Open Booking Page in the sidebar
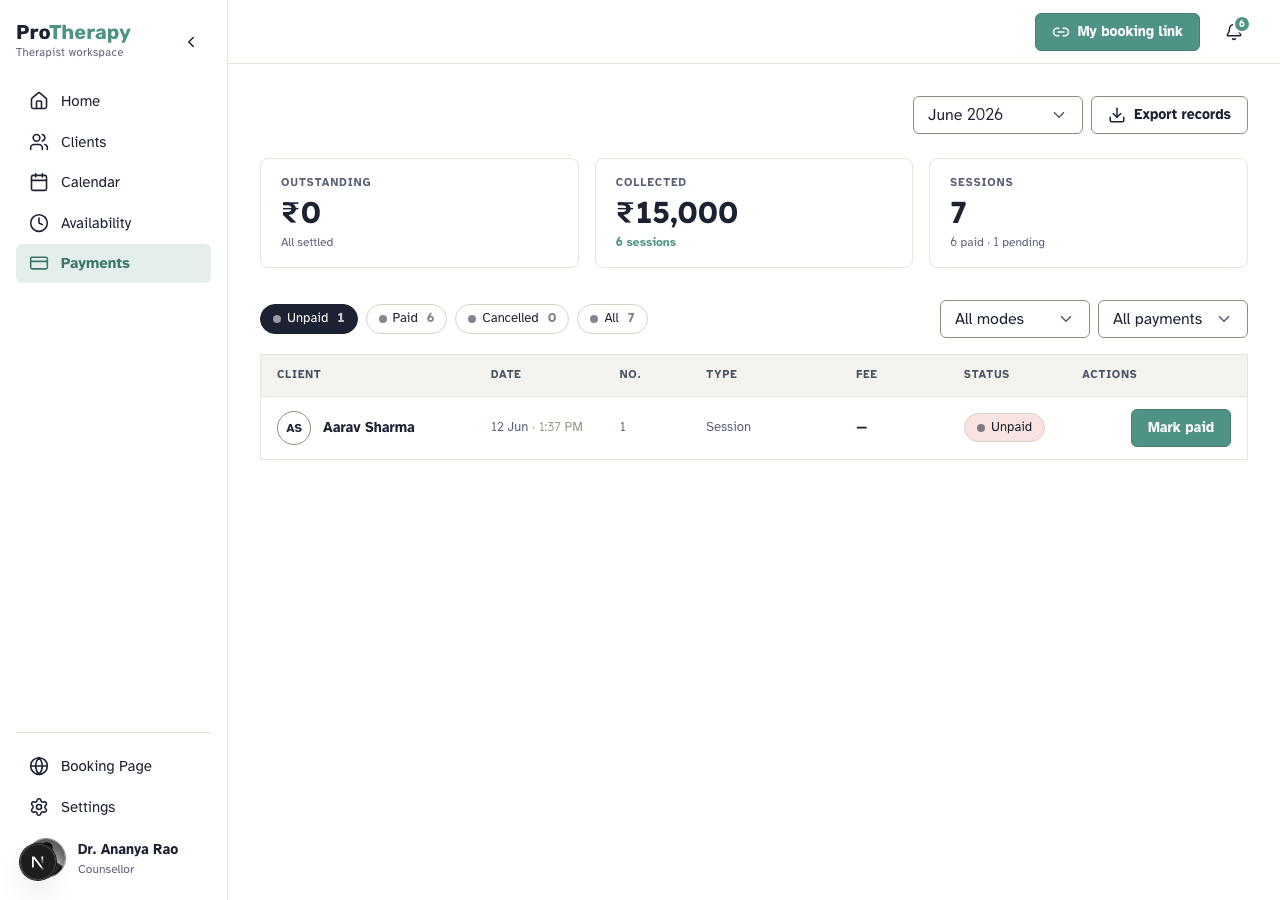The image size is (1280, 900). coord(113,766)
